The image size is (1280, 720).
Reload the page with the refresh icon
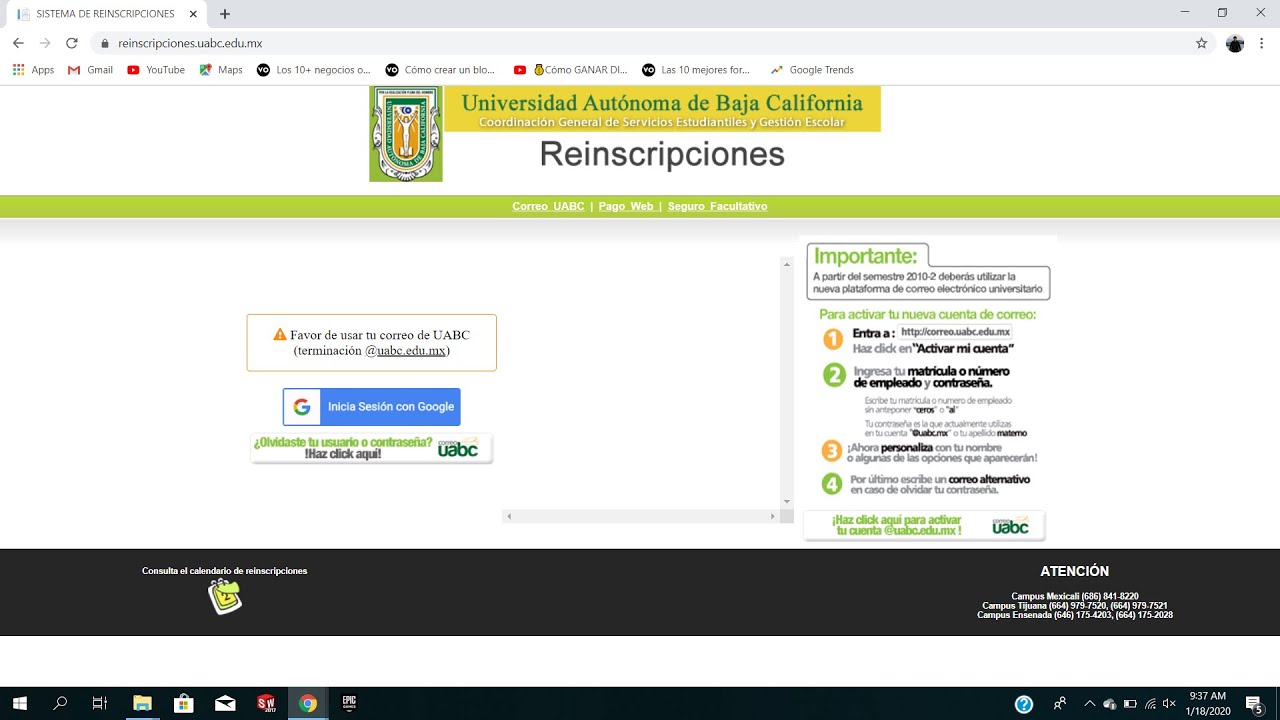pos(72,43)
